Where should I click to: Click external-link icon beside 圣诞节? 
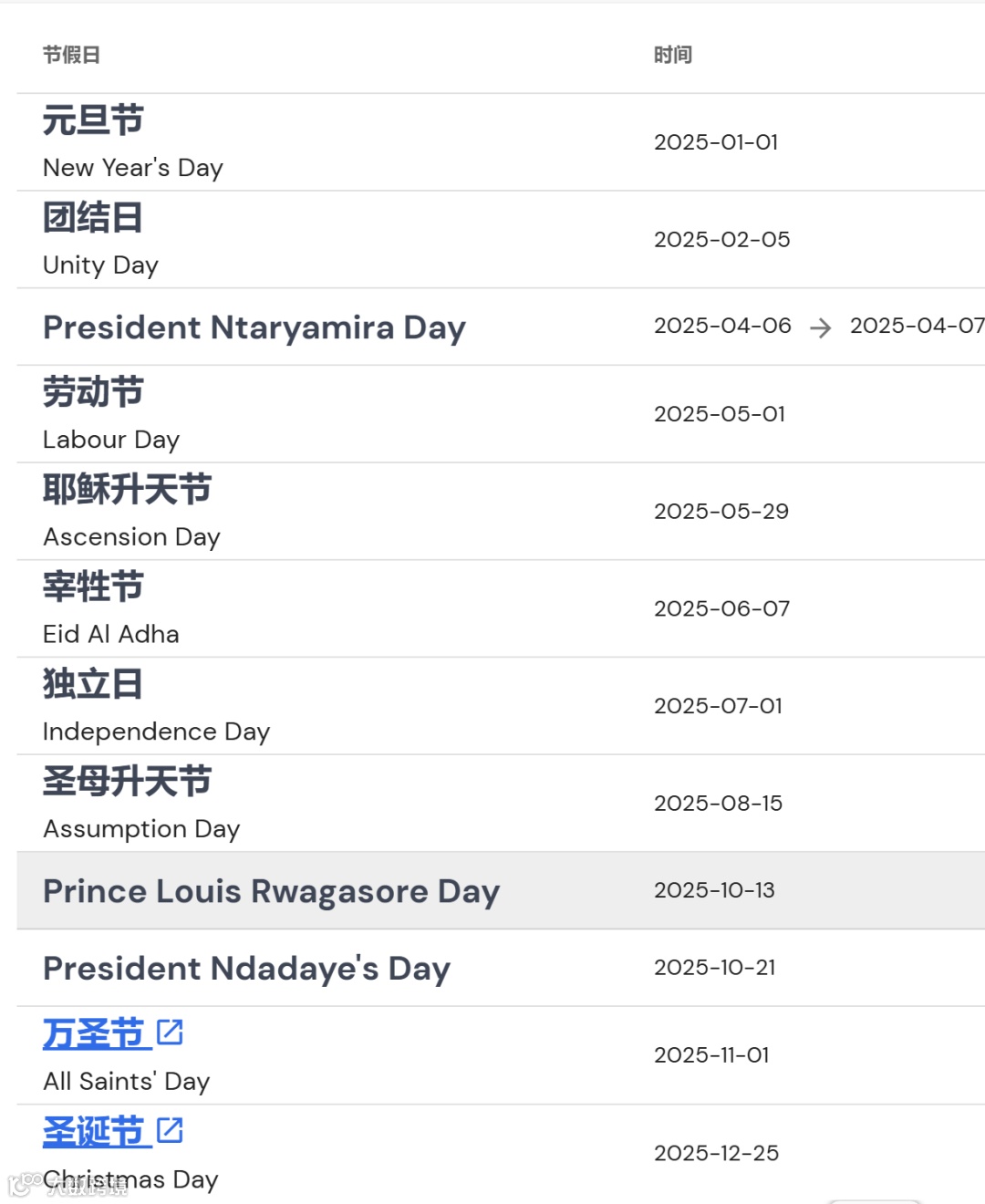click(170, 1130)
